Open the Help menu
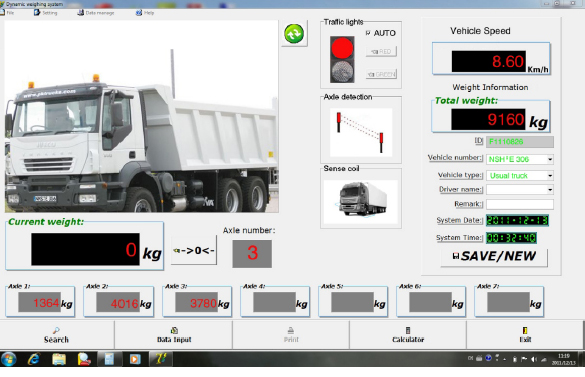The image size is (585, 377). point(145,13)
